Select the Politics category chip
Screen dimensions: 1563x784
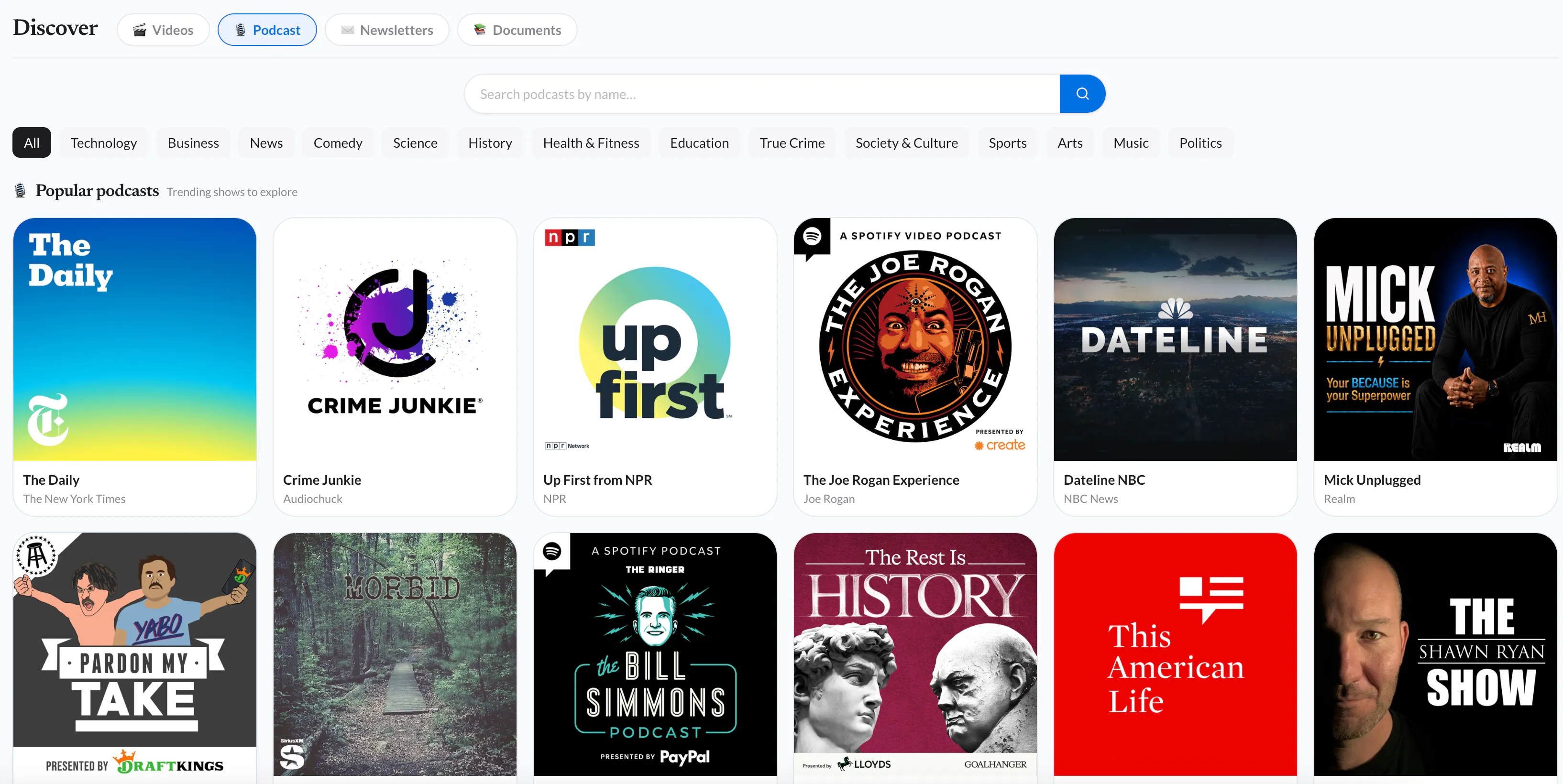point(1200,142)
